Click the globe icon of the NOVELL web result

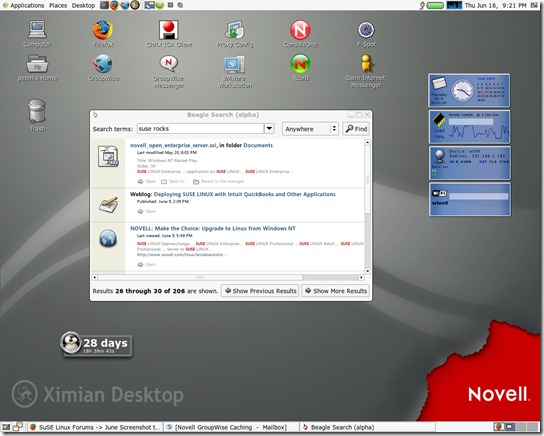(108, 238)
